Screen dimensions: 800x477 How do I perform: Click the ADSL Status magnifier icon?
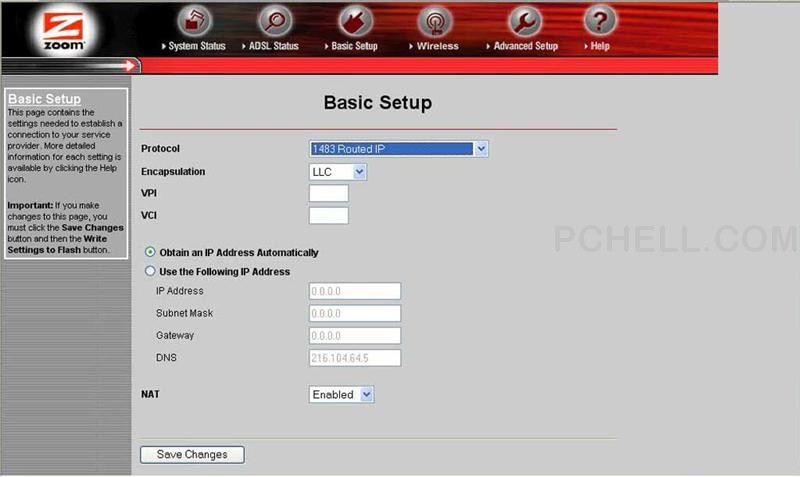point(274,20)
